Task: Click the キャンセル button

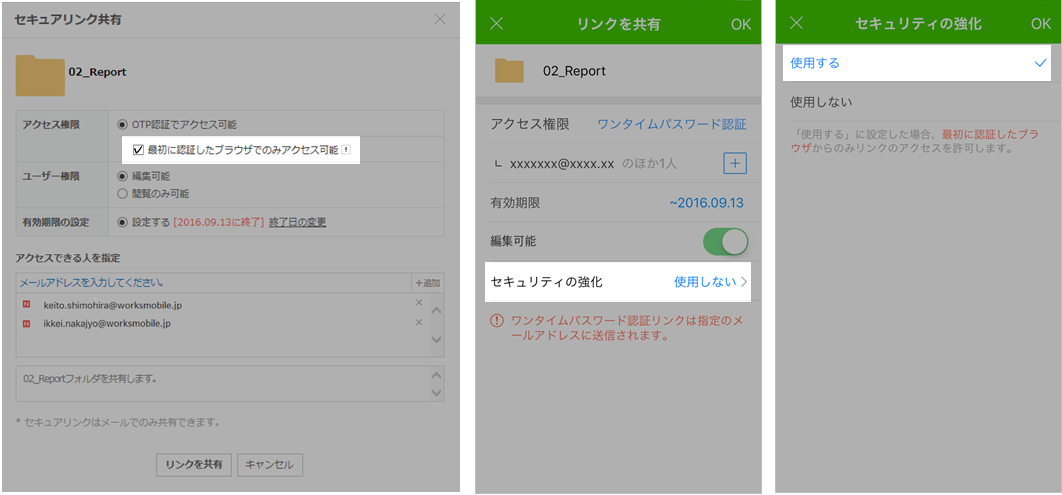Action: pos(269,465)
